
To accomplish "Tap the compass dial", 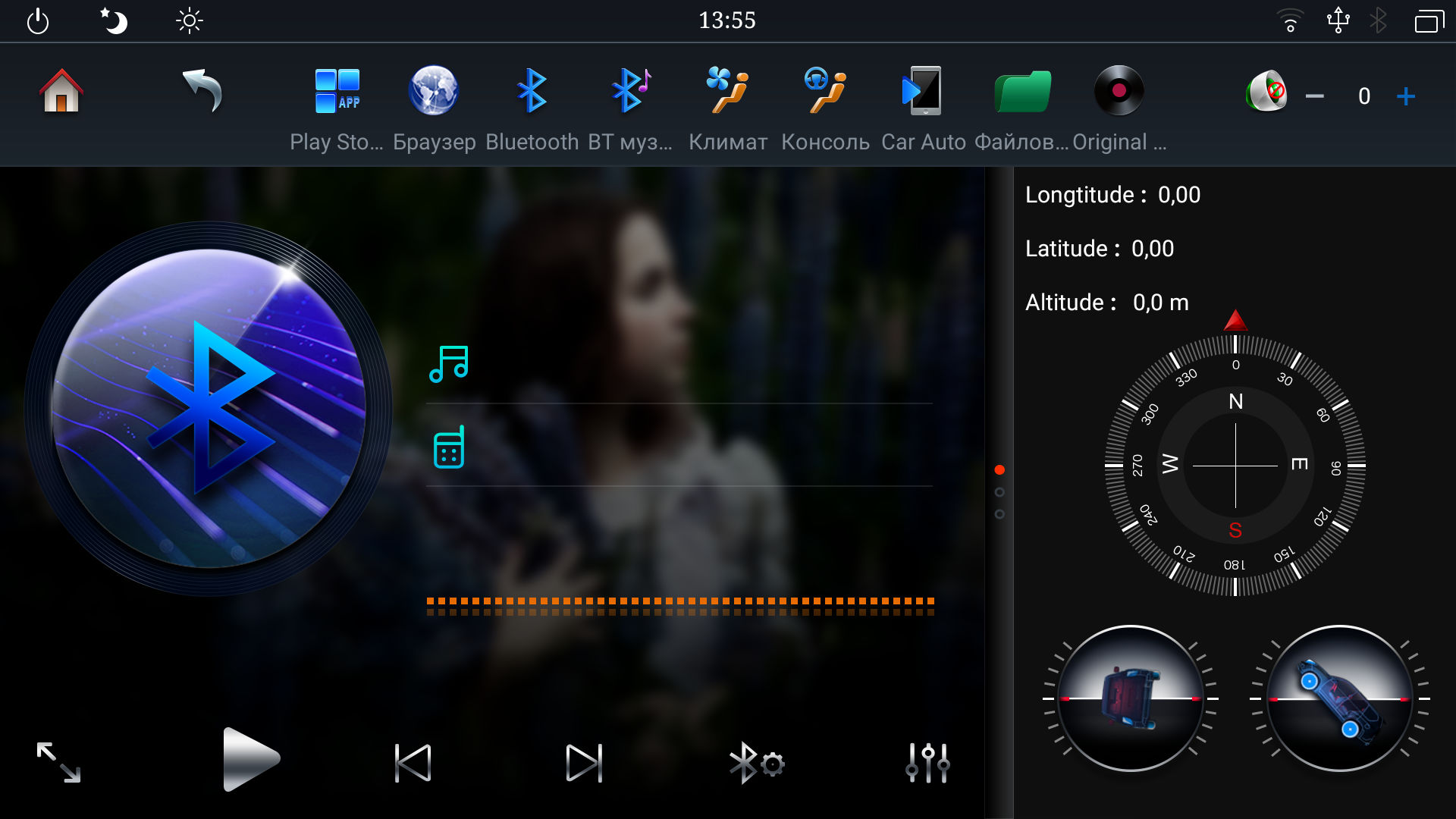I will (x=1235, y=465).
